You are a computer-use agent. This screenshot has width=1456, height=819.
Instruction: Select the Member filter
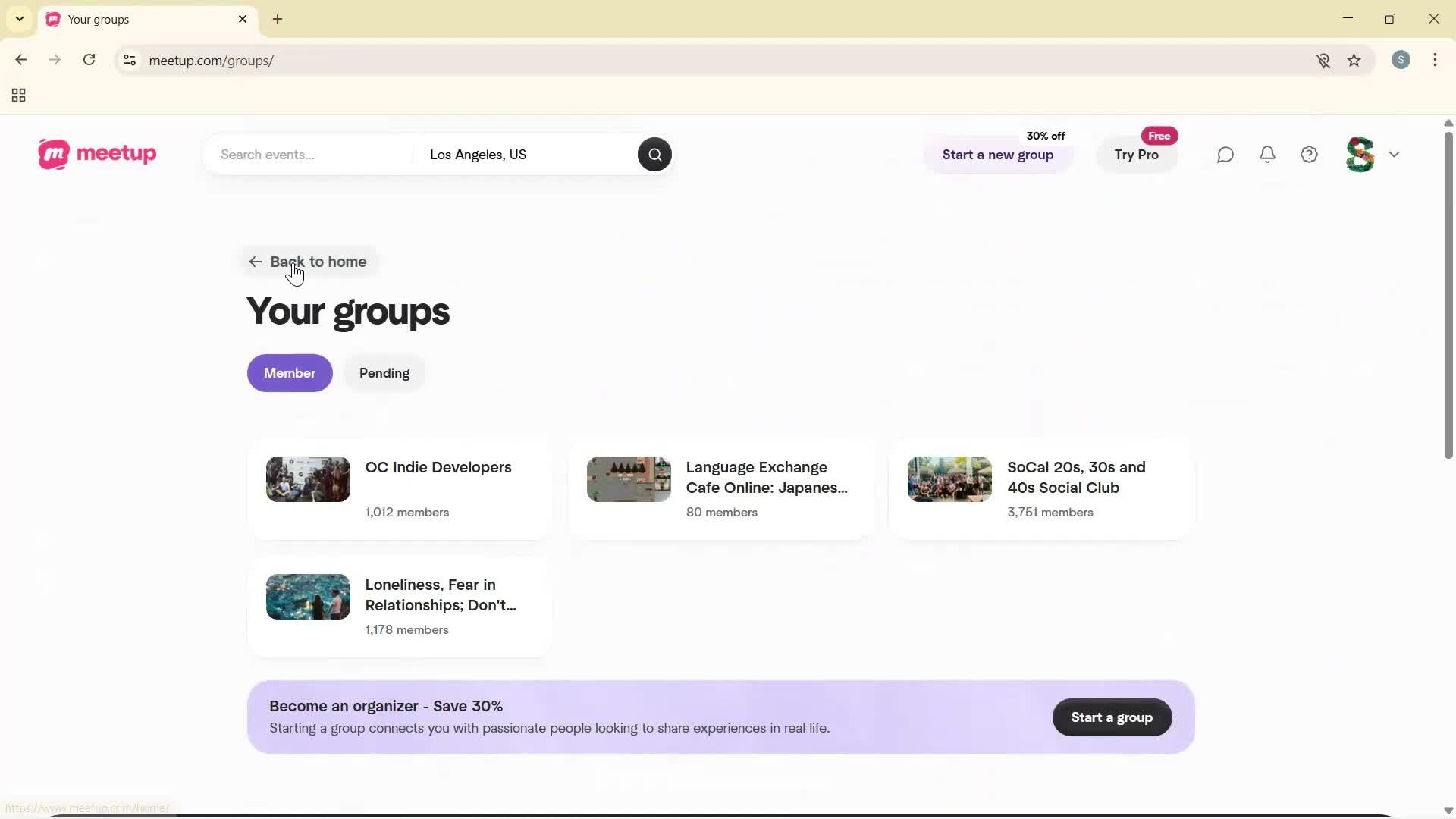[290, 372]
